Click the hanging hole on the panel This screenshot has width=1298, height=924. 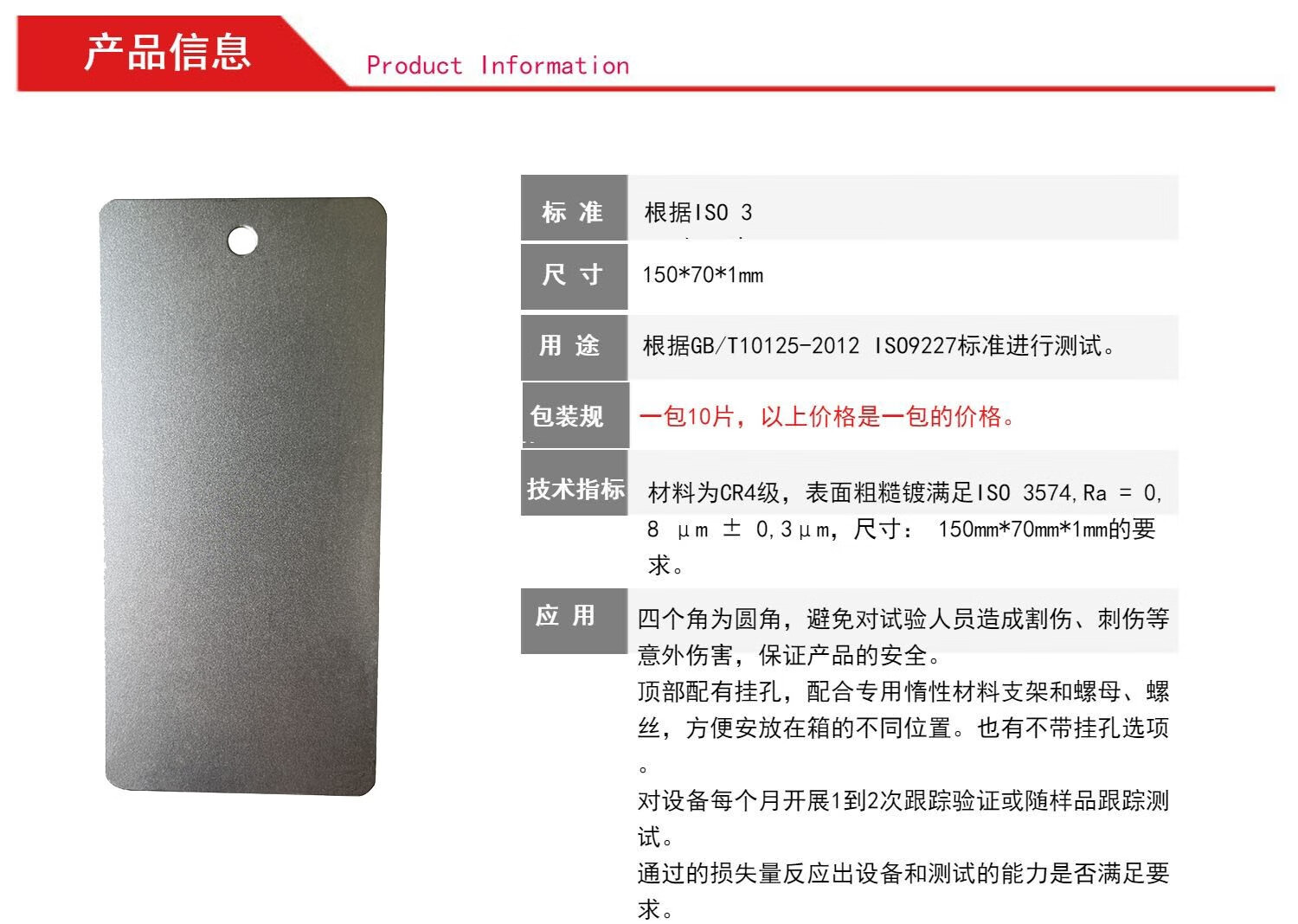(x=243, y=240)
